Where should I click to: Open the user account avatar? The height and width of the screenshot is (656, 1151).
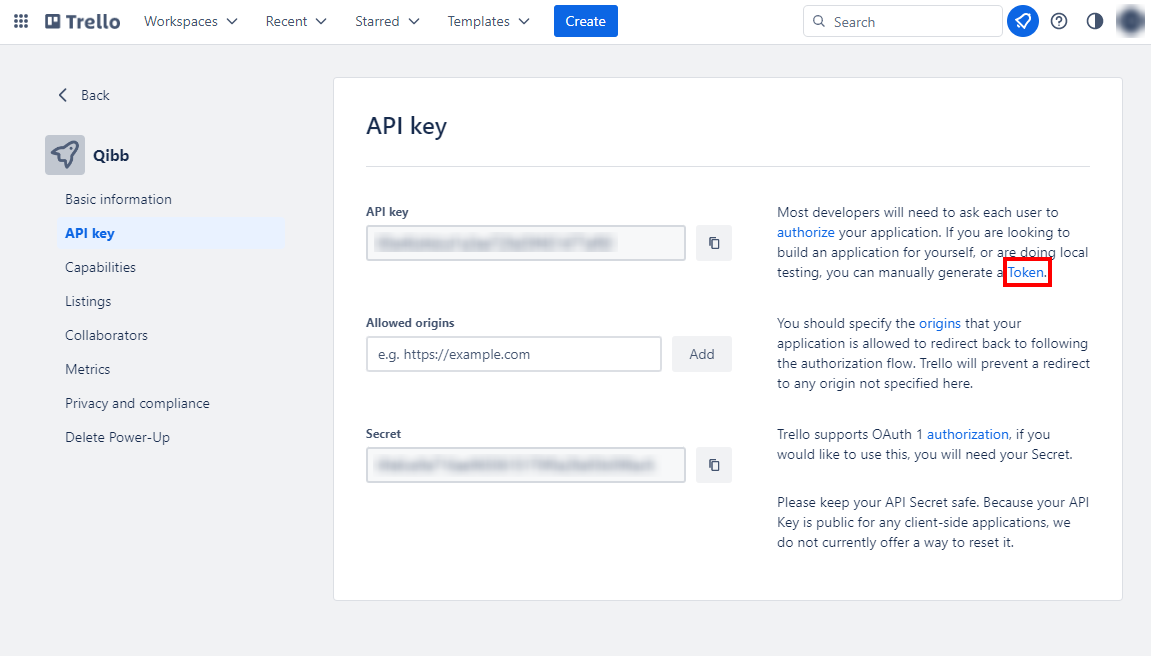click(x=1130, y=21)
